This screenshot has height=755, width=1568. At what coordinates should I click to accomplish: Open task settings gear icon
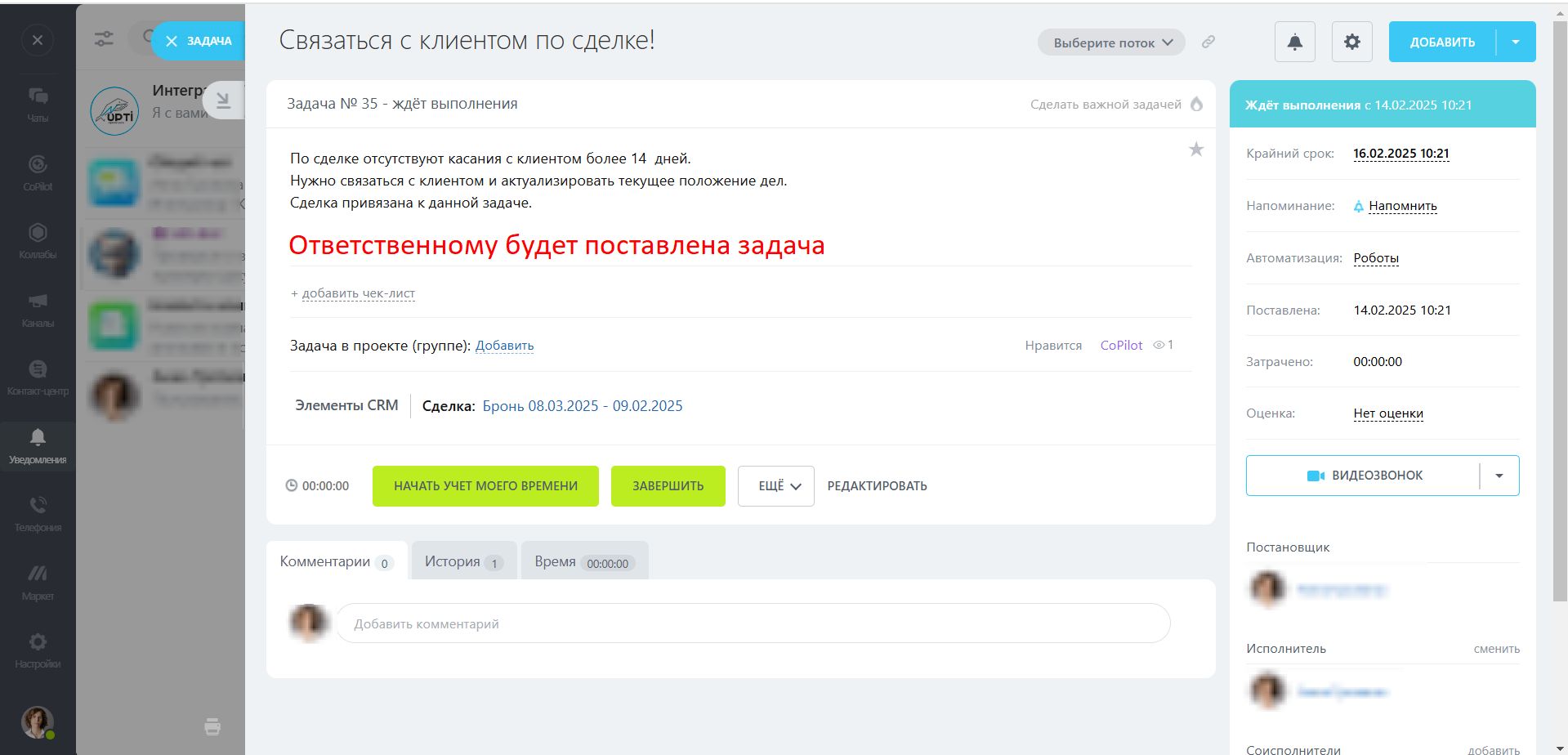click(x=1351, y=42)
